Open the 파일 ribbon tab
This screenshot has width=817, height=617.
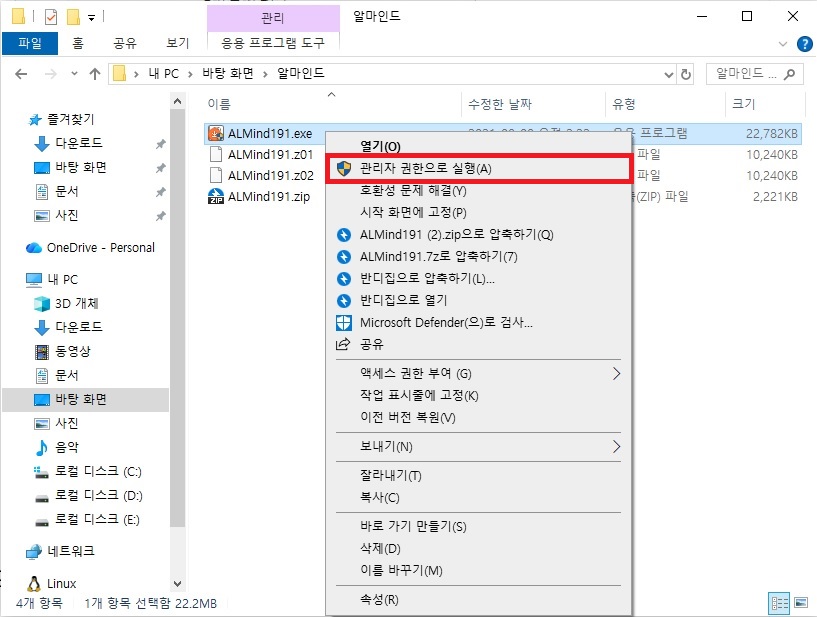pos(30,43)
